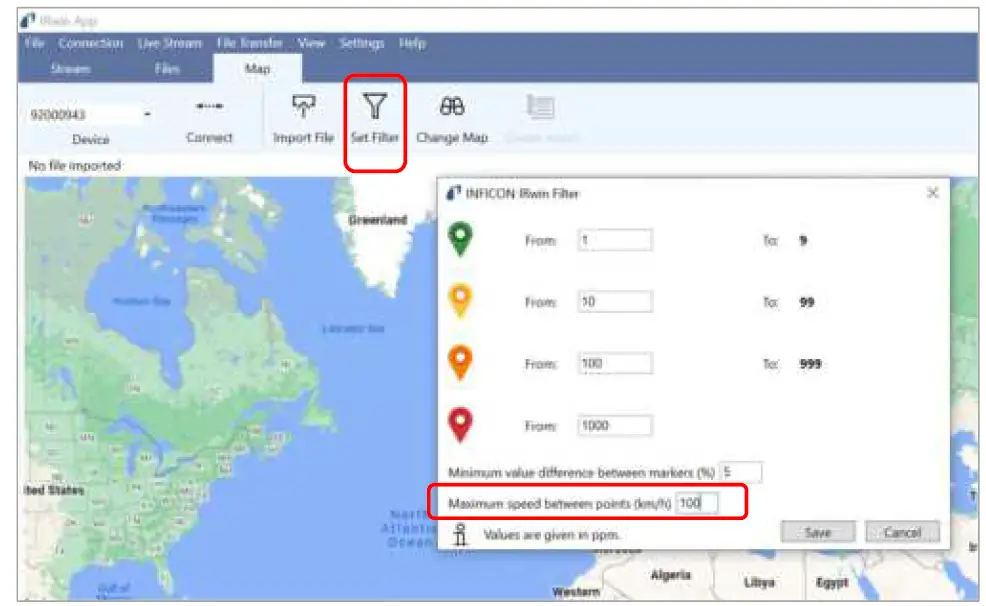This screenshot has width=986, height=606.
Task: Click the red map marker icon
Action: click(460, 424)
